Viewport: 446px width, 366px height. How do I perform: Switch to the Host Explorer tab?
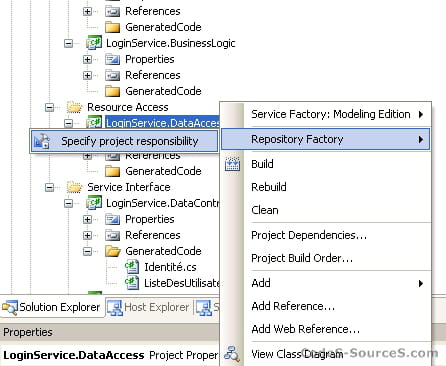tap(148, 307)
